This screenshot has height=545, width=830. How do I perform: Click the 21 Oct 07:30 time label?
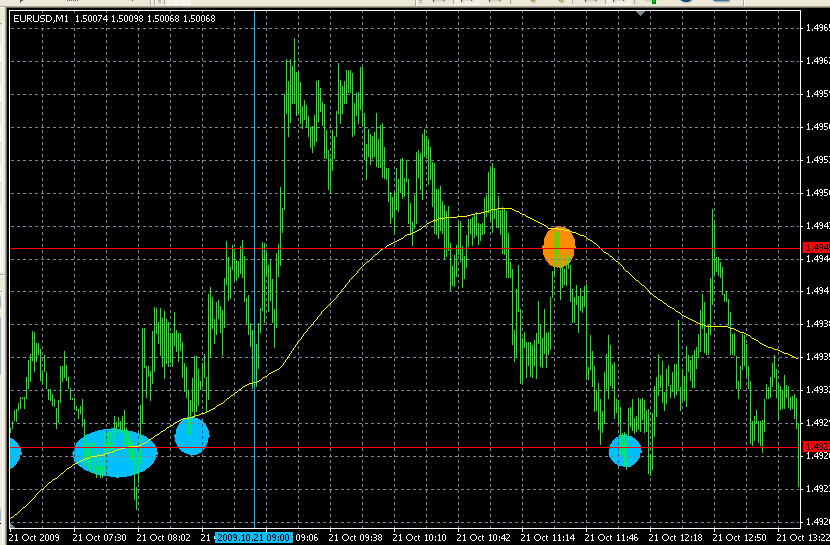[101, 537]
